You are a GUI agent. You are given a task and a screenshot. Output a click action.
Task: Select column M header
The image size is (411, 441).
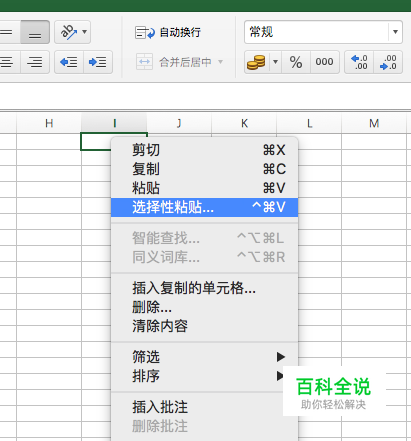(x=374, y=123)
